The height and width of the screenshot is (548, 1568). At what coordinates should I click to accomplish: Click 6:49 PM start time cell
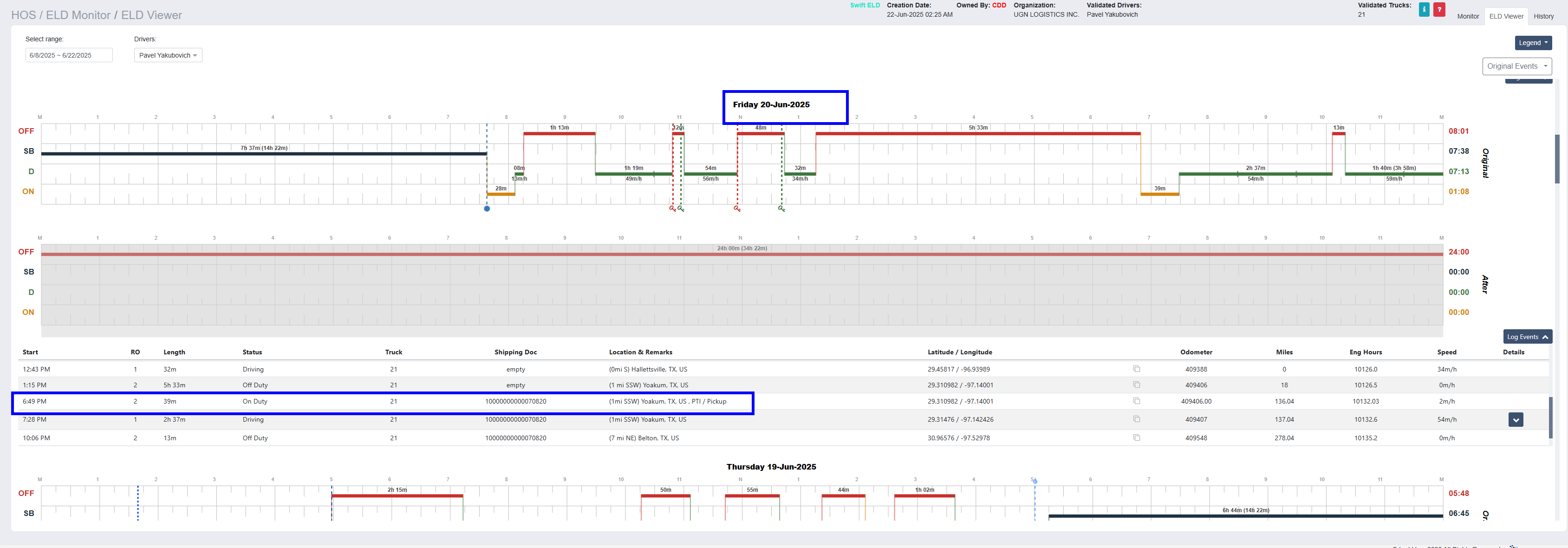[35, 402]
